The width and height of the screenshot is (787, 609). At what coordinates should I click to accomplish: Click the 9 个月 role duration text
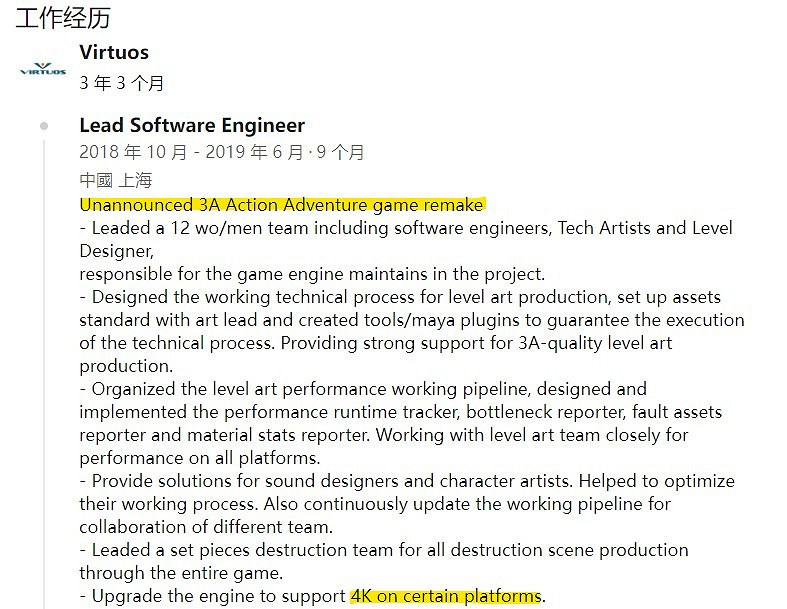click(341, 153)
